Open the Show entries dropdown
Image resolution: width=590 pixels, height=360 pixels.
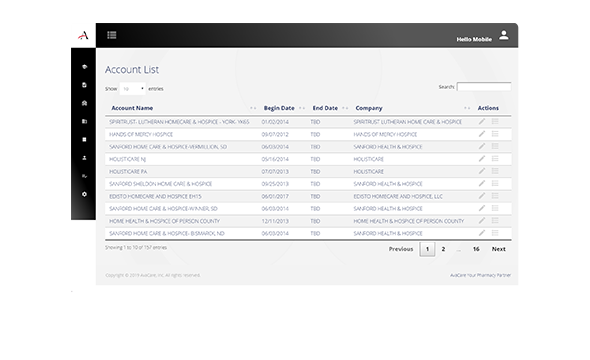[132, 89]
